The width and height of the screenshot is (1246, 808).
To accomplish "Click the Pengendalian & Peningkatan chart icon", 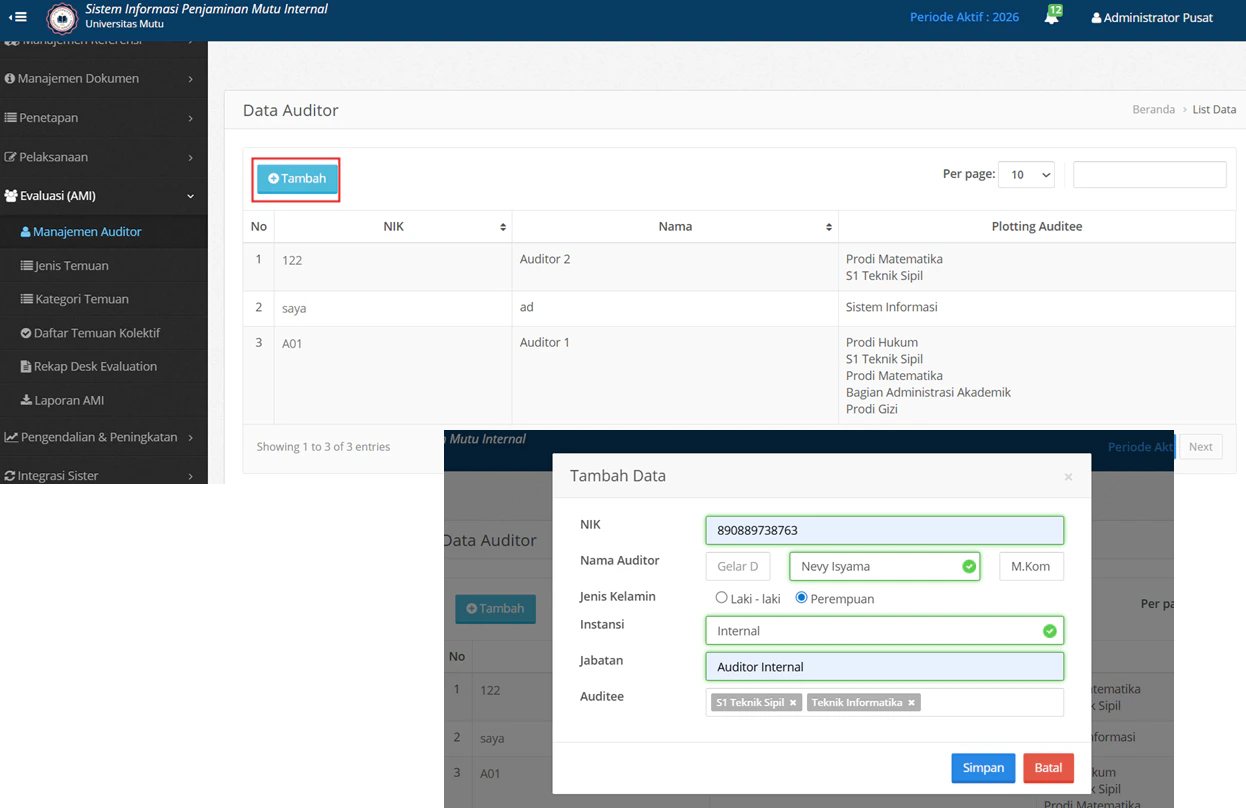I will [11, 437].
